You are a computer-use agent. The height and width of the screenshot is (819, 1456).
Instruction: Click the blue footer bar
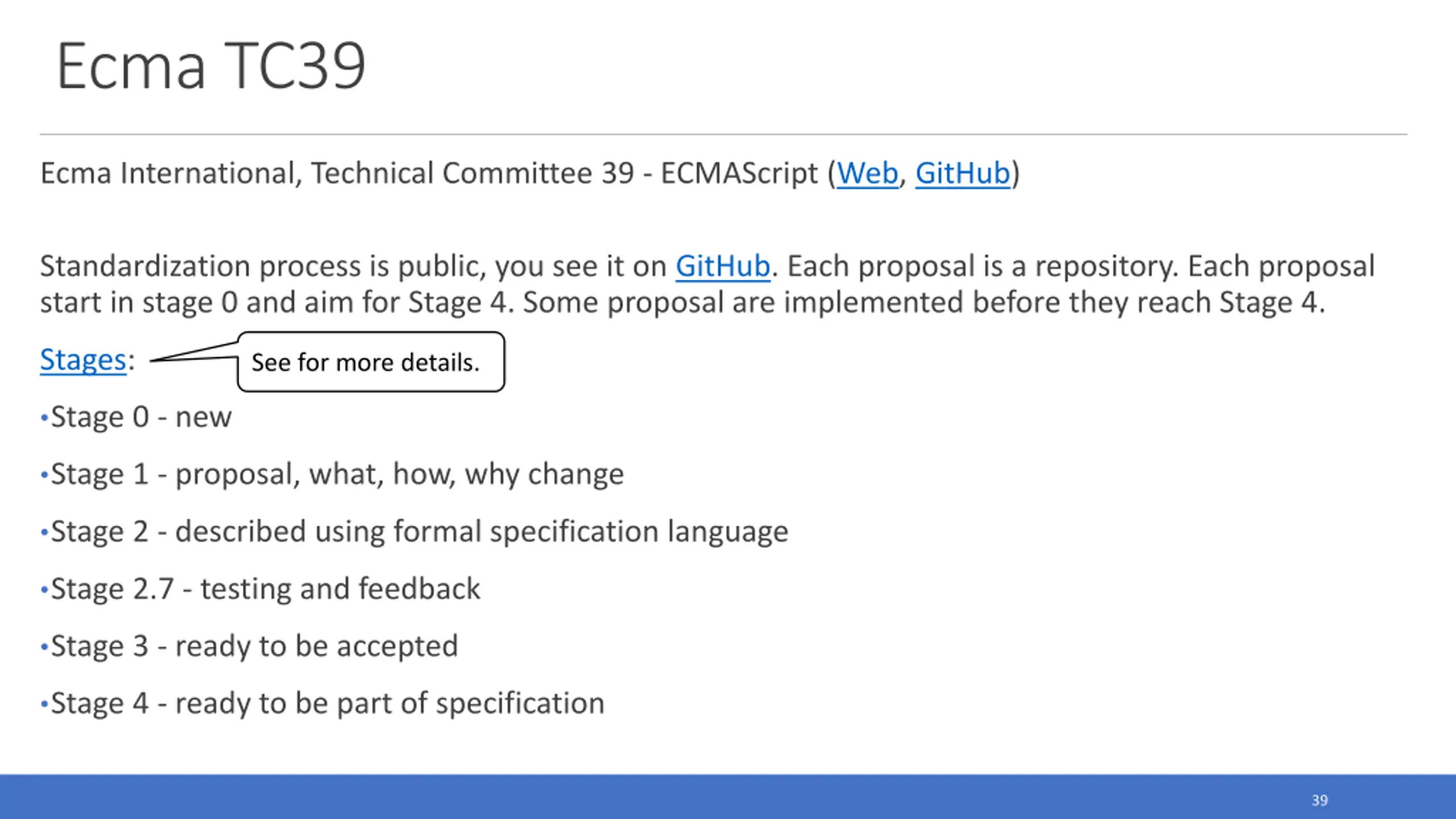point(728,796)
